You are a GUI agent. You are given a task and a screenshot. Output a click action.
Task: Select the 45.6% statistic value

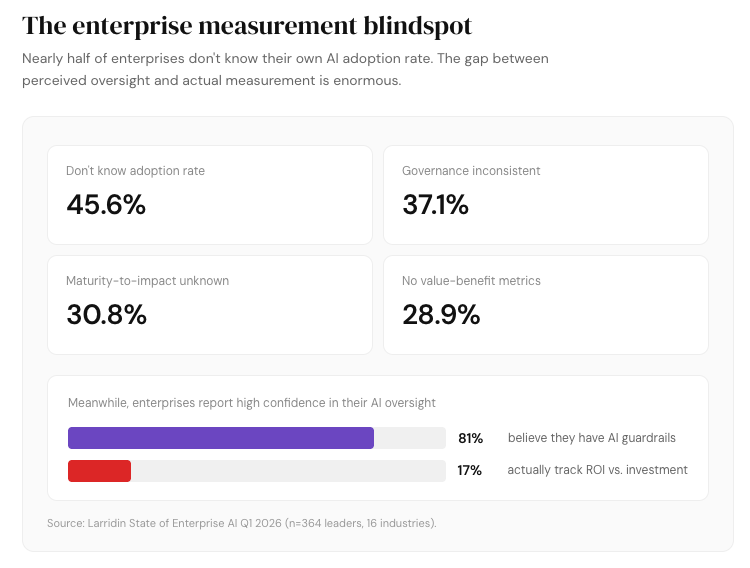pyautogui.click(x=106, y=204)
